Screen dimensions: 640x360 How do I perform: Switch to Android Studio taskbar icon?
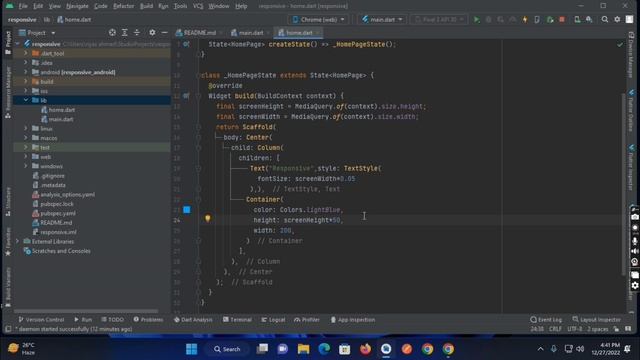point(386,349)
